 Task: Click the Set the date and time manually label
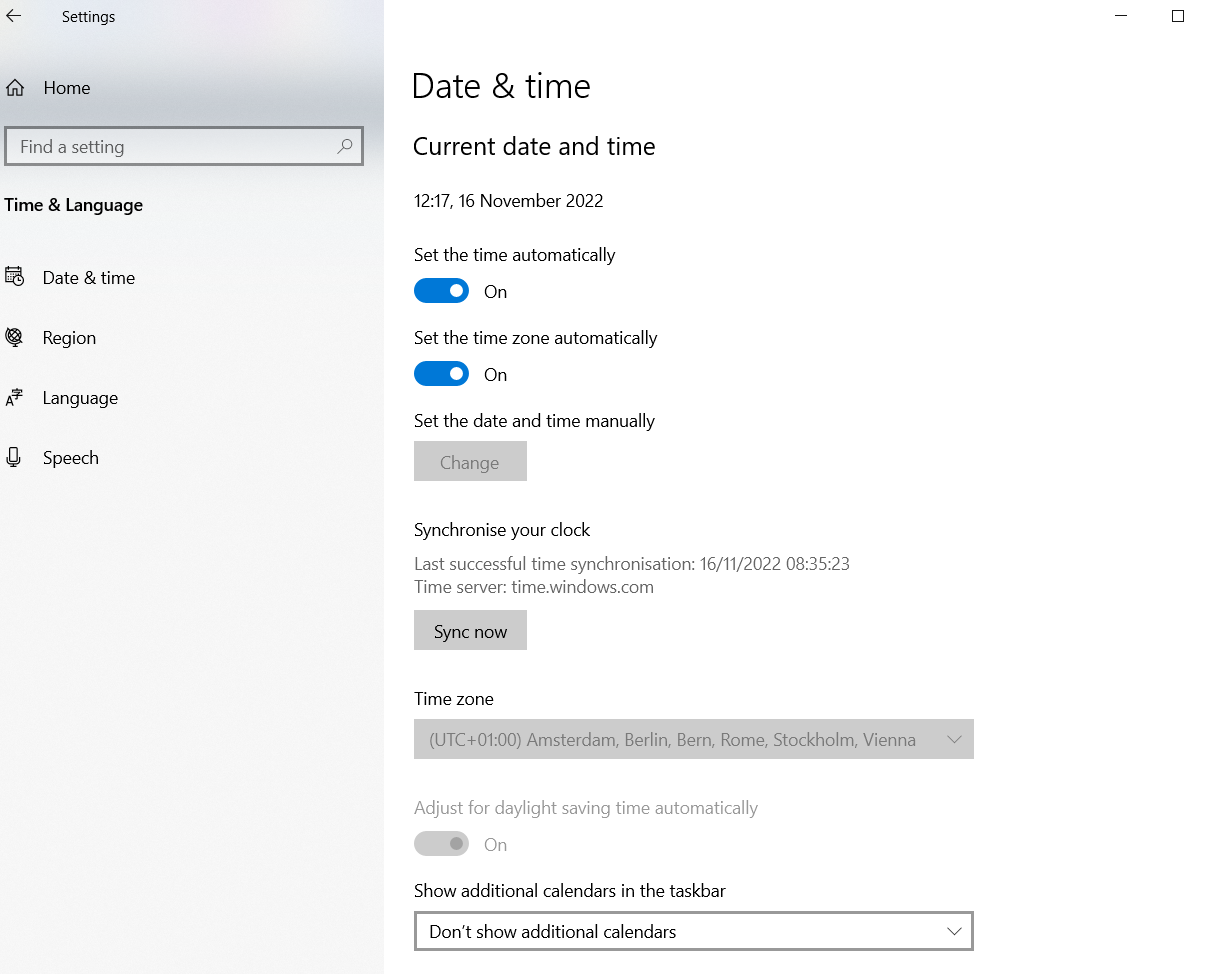click(534, 421)
